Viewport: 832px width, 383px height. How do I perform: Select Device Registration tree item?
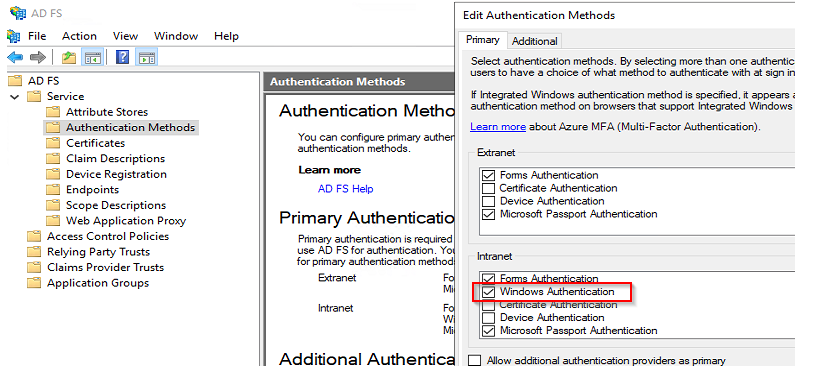(116, 174)
